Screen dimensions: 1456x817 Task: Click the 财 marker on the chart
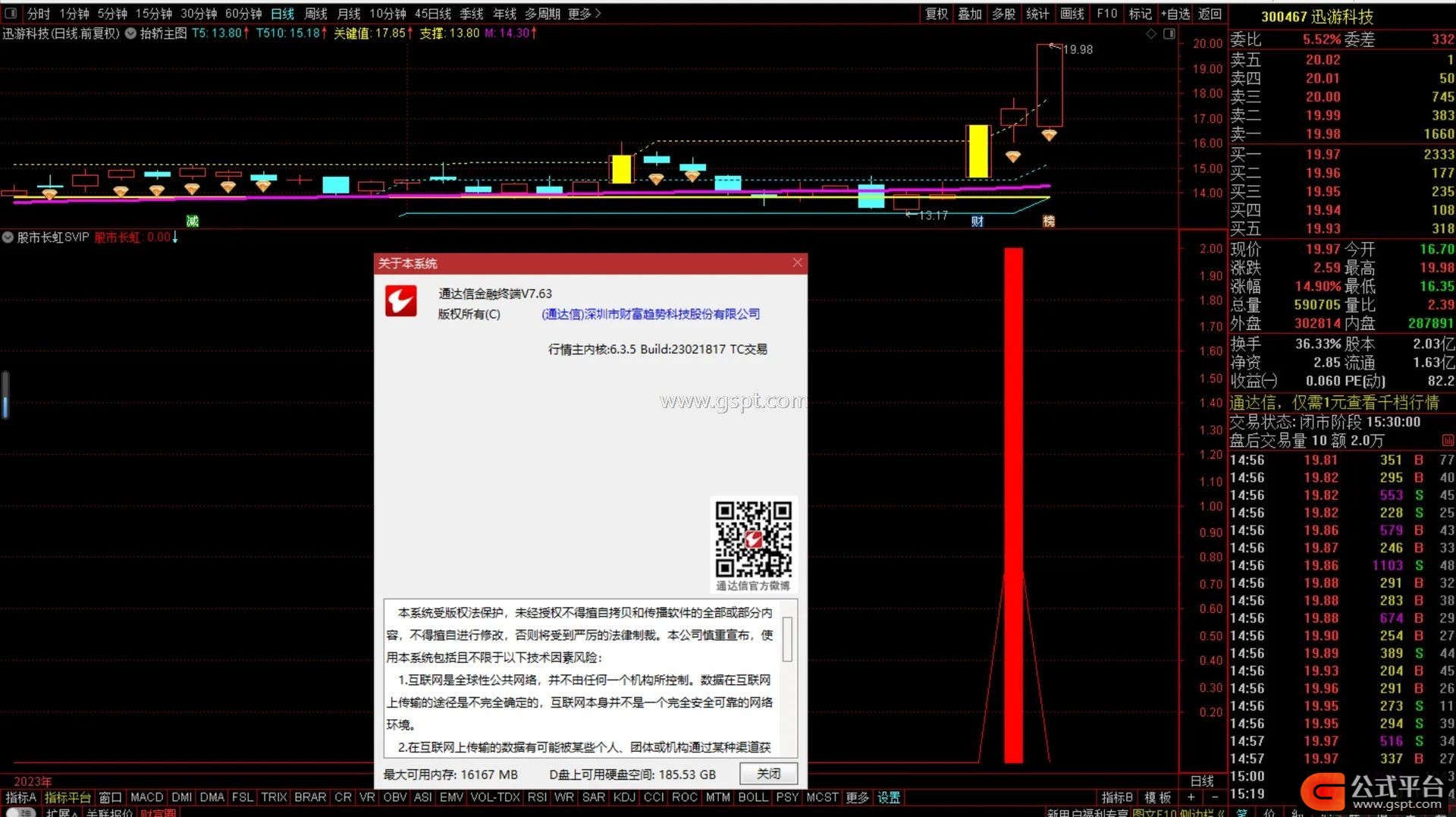(x=977, y=222)
